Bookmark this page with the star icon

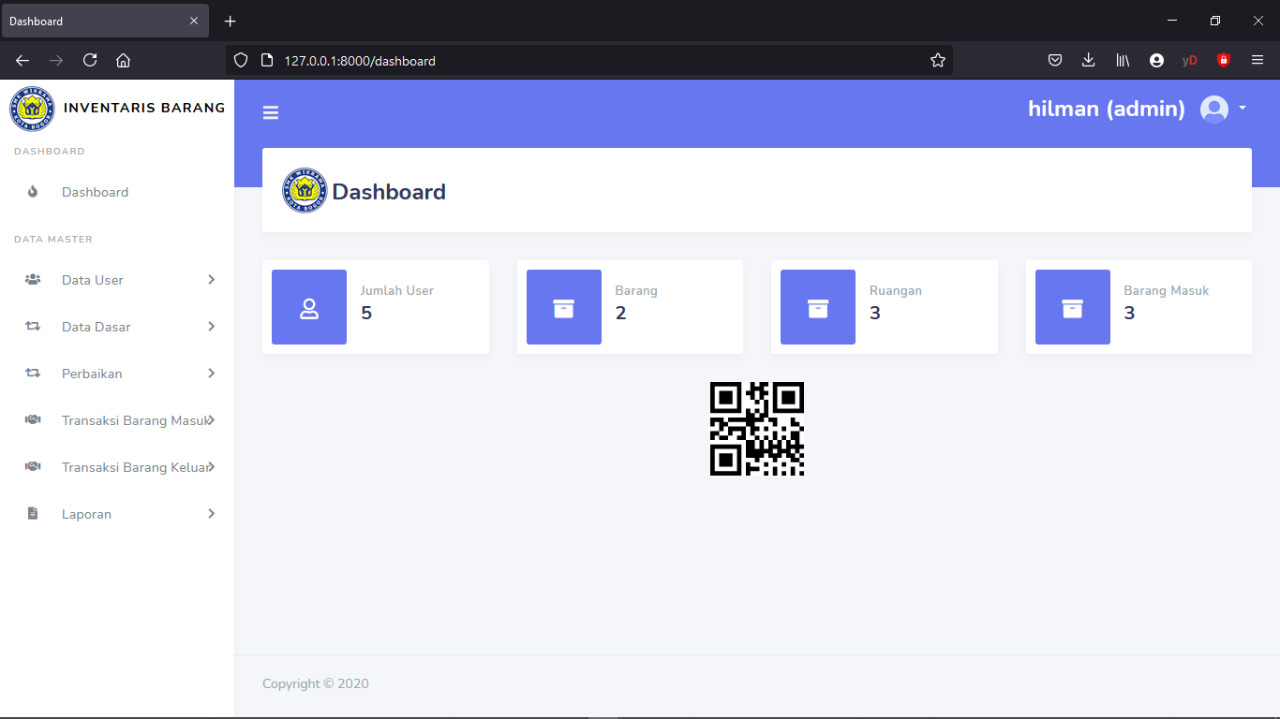[x=937, y=61]
